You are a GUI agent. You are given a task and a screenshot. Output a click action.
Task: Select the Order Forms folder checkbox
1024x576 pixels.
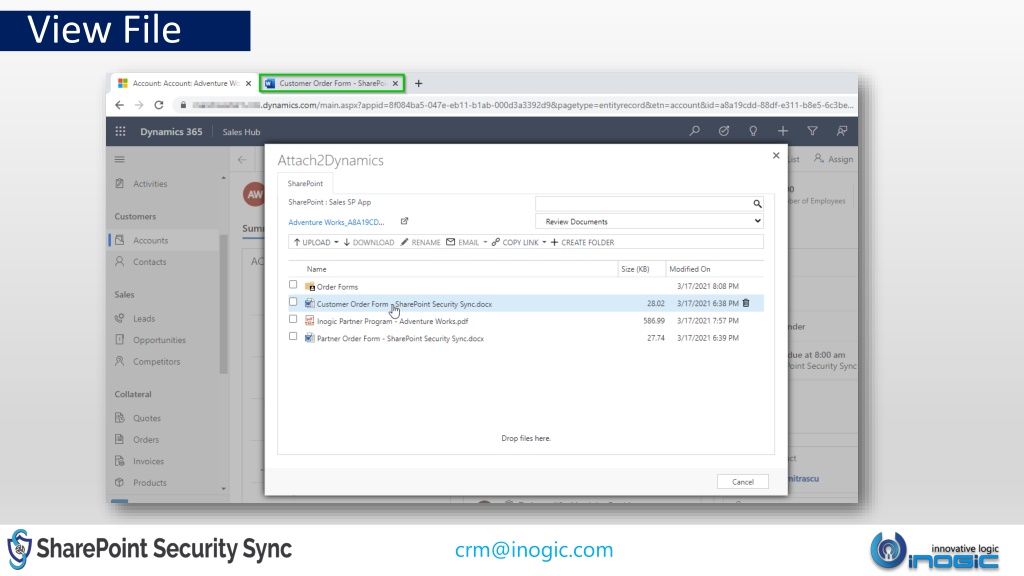293,285
